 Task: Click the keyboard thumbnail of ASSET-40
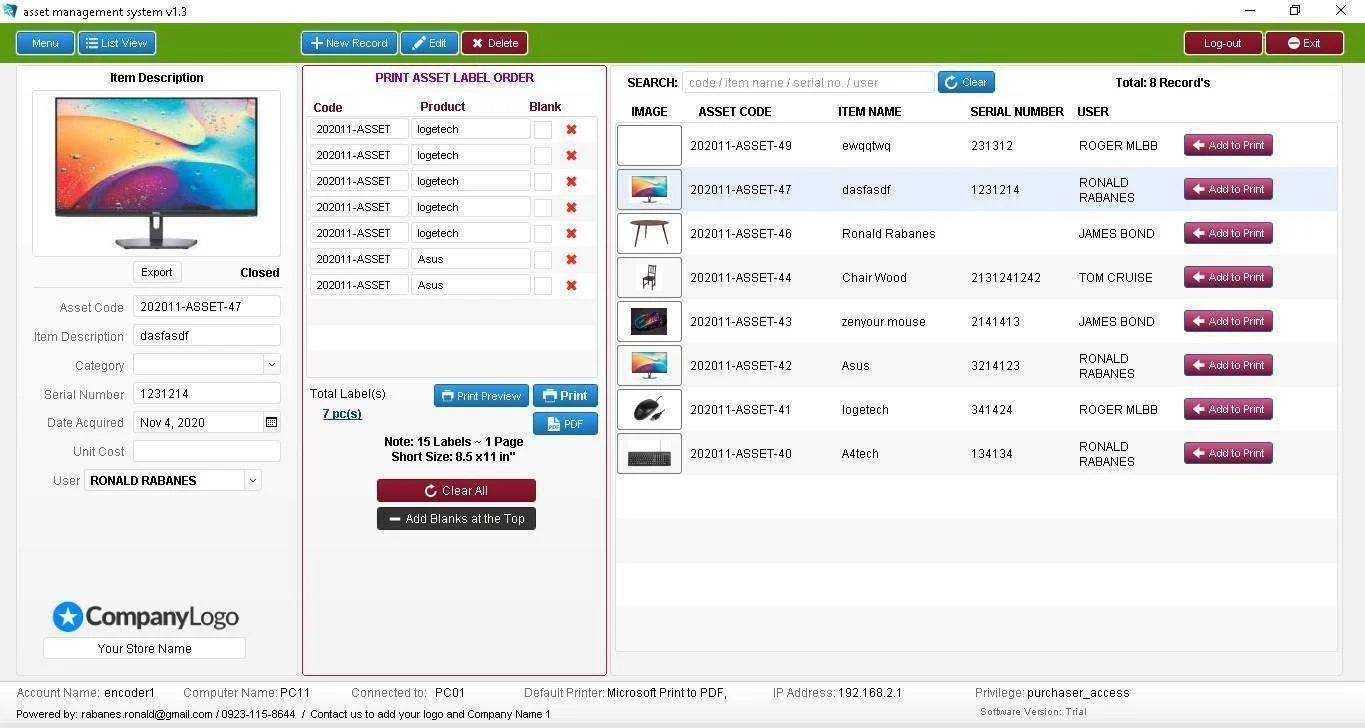[x=649, y=453]
